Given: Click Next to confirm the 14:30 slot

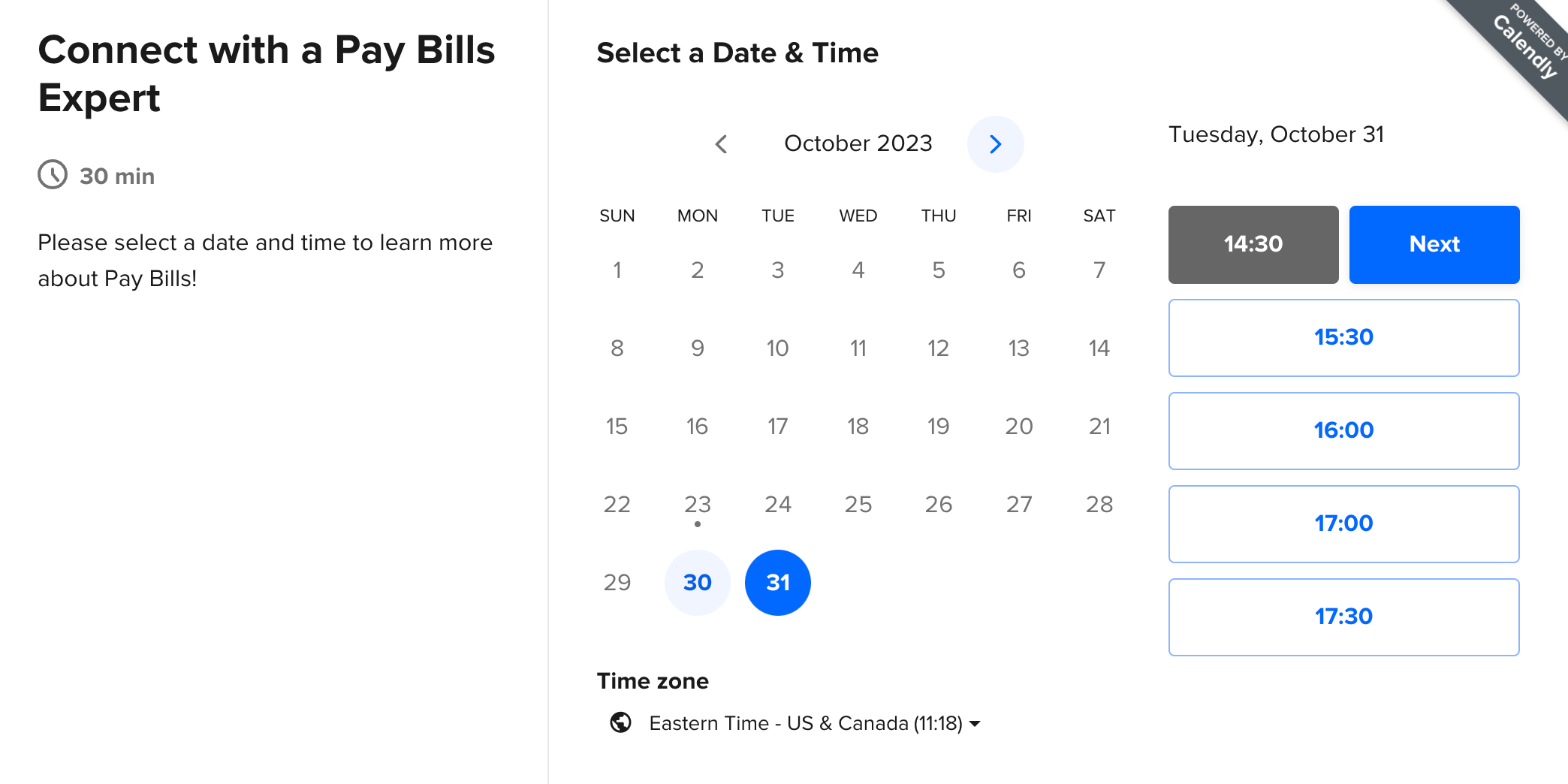Looking at the screenshot, I should pos(1434,244).
